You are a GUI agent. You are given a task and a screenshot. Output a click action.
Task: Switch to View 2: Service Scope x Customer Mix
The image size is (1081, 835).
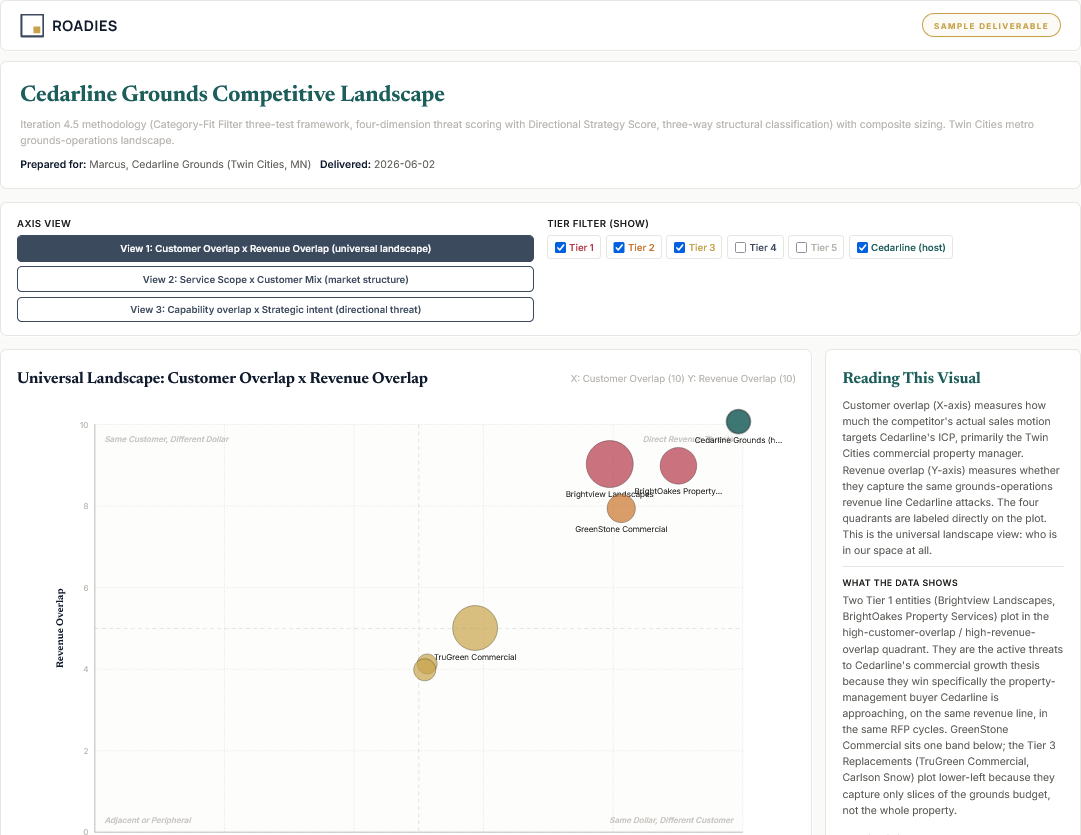tap(275, 279)
